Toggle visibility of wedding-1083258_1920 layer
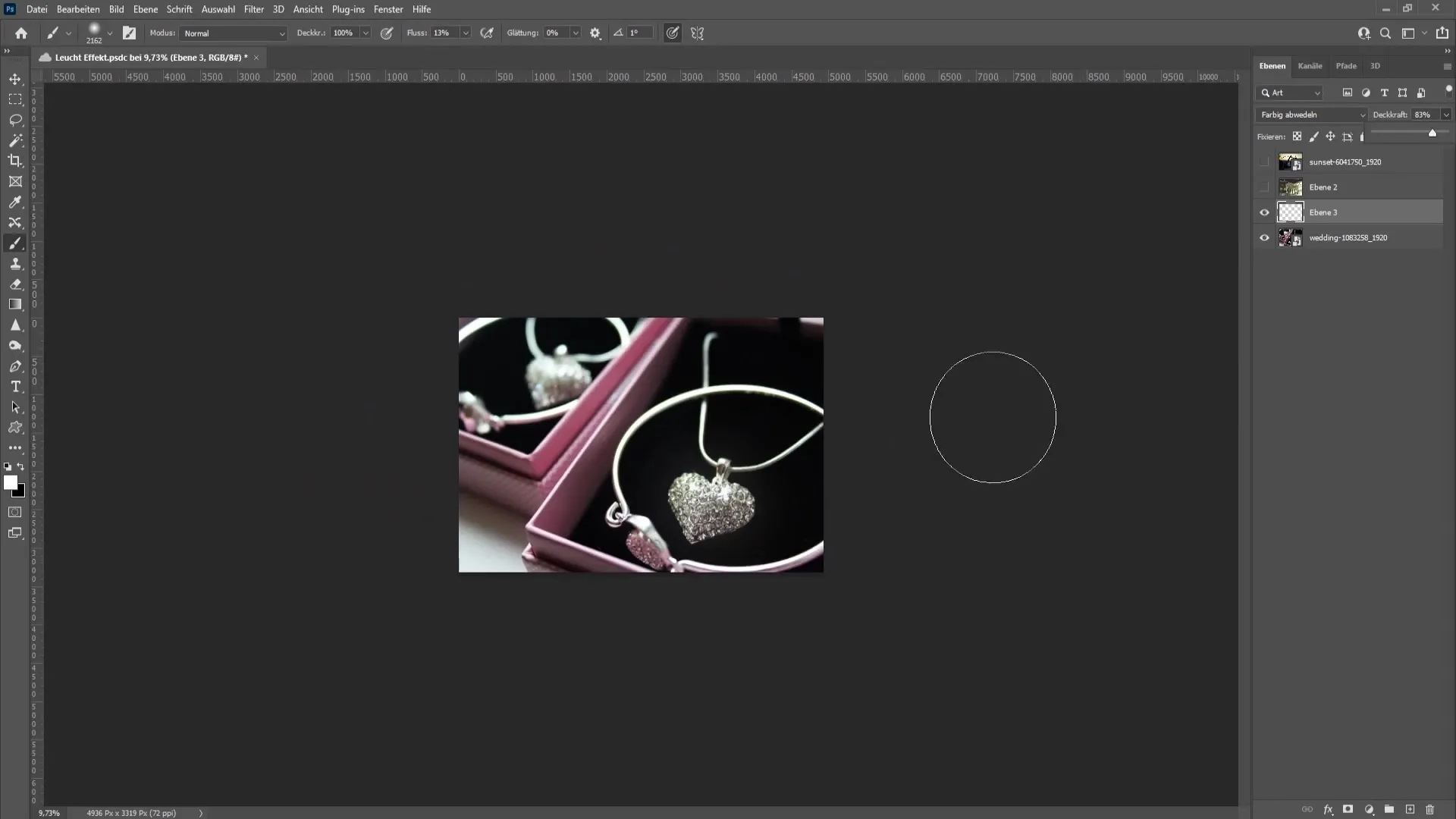1456x819 pixels. click(x=1264, y=237)
